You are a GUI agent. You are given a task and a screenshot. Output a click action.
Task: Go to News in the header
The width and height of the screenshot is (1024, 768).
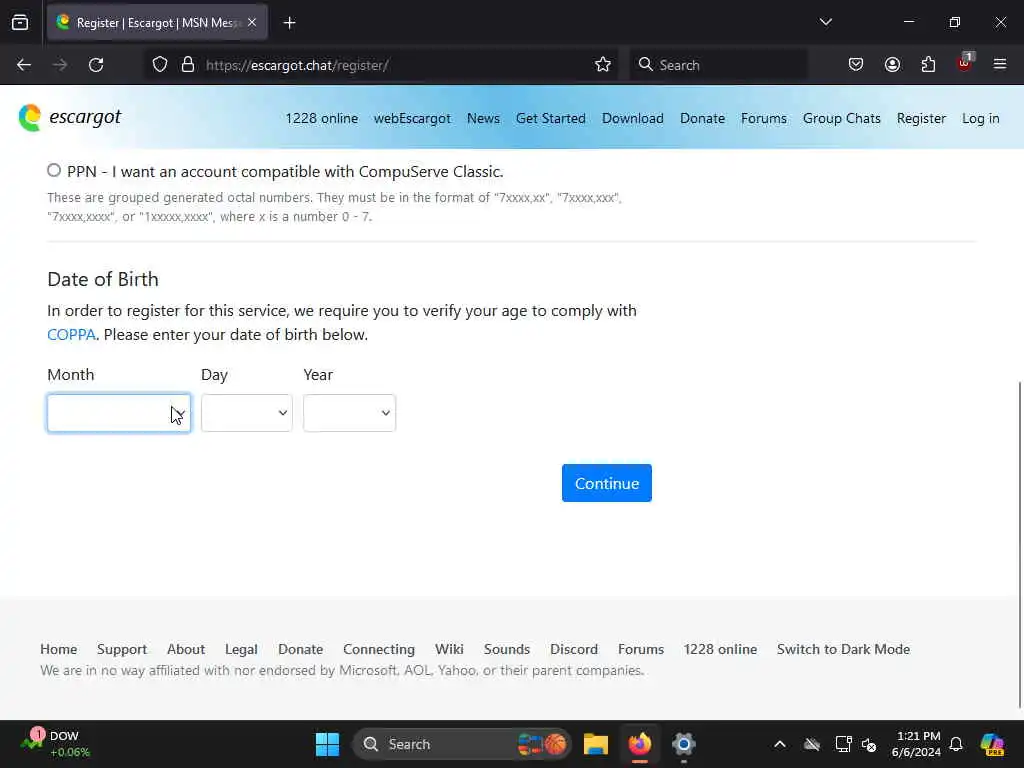click(483, 118)
